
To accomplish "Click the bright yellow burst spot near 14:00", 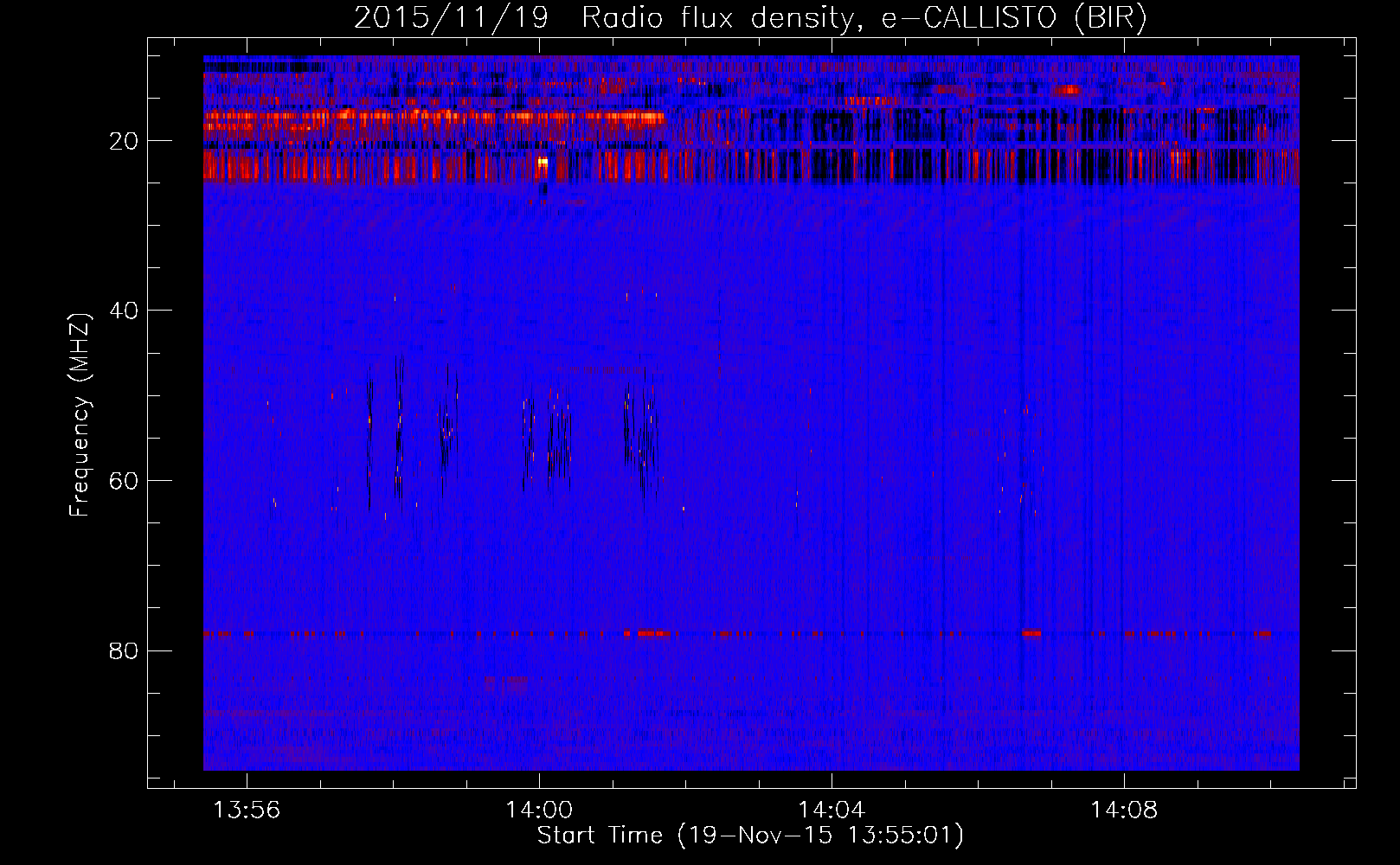I will (543, 162).
